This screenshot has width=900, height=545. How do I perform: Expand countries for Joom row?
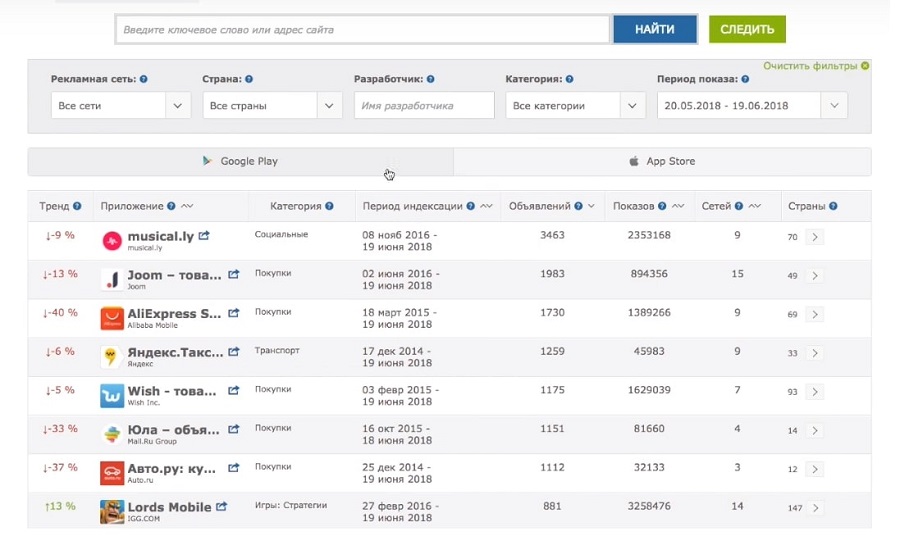click(814, 276)
